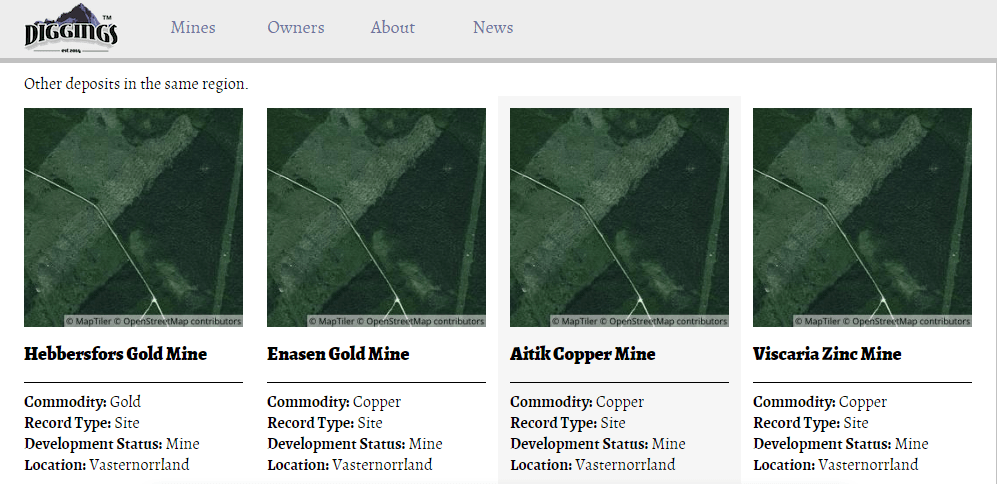Open the About navigation link
Viewport: 997px width, 484px height.
click(392, 28)
